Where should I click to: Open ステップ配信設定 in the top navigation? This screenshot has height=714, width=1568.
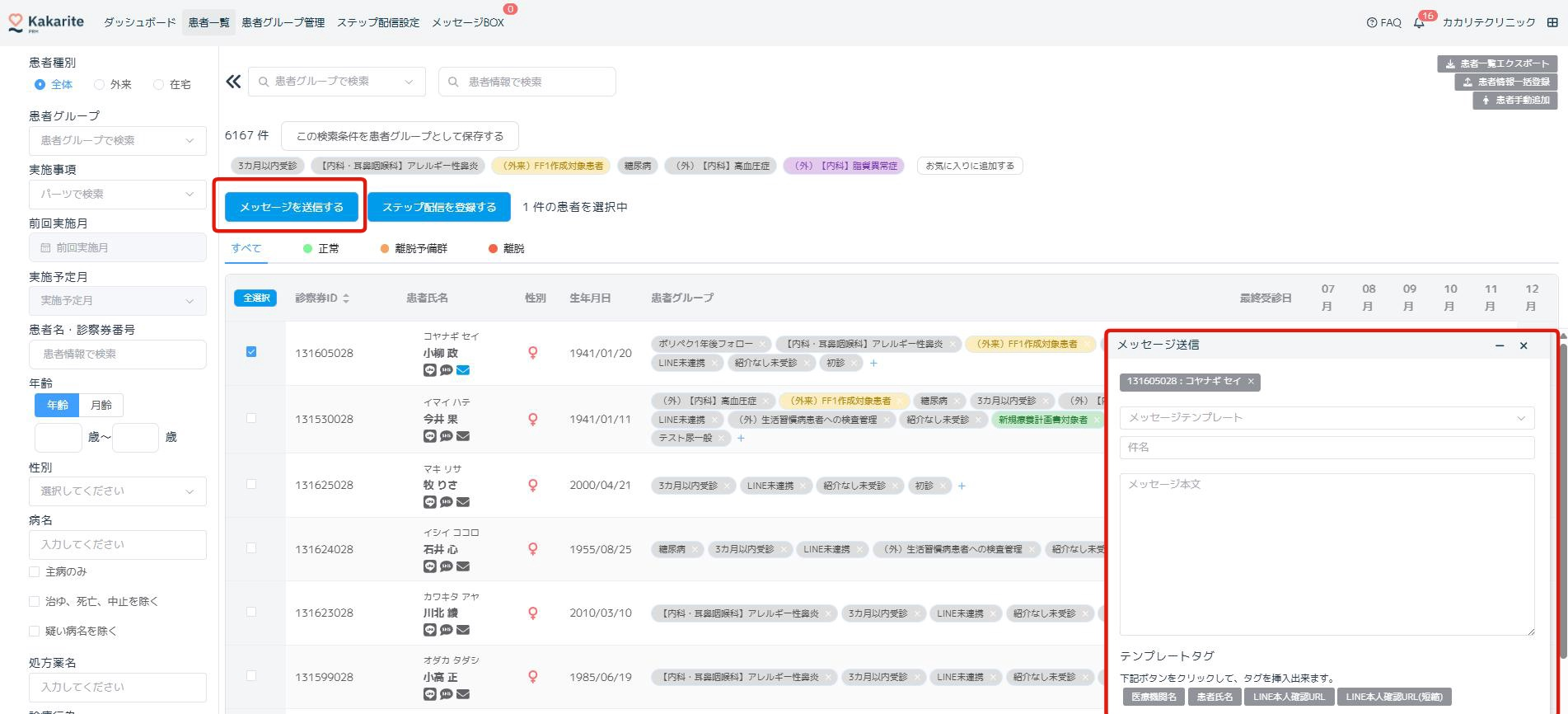pos(377,22)
